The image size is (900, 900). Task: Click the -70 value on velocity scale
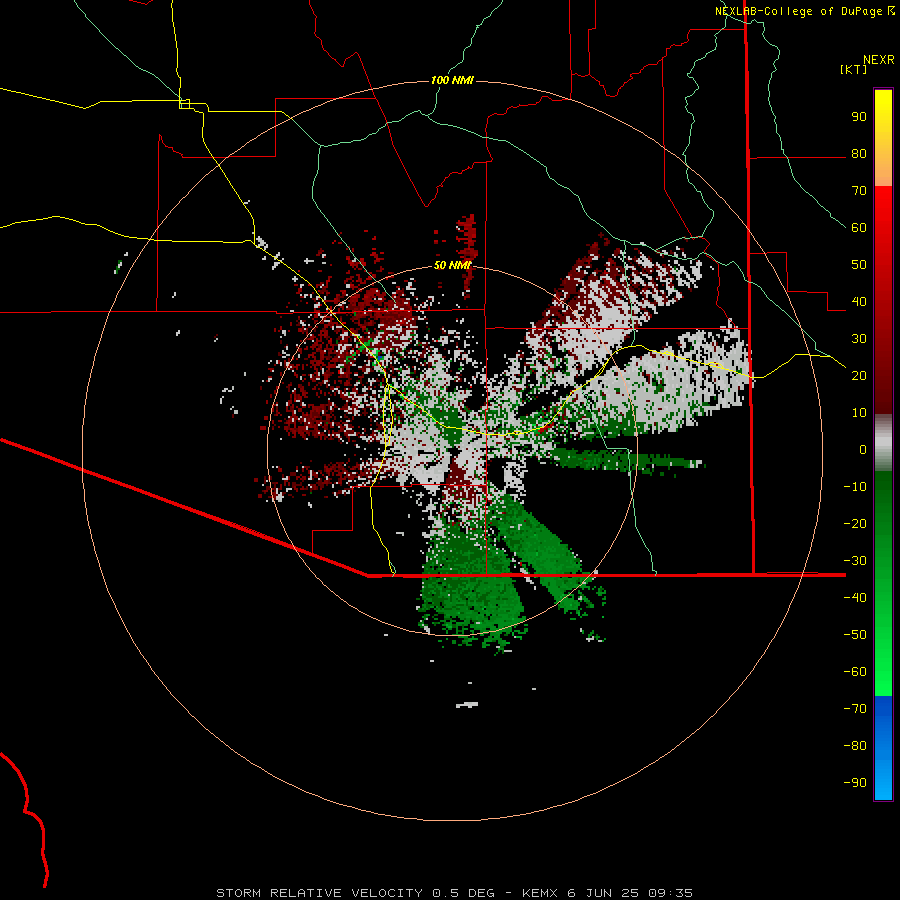tap(855, 709)
